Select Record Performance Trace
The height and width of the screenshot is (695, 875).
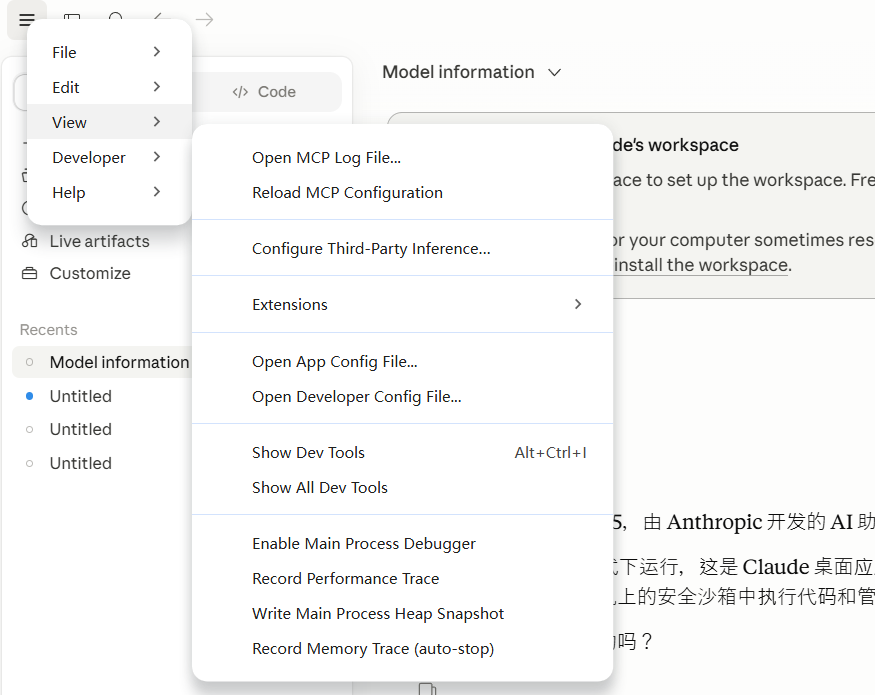402,578
